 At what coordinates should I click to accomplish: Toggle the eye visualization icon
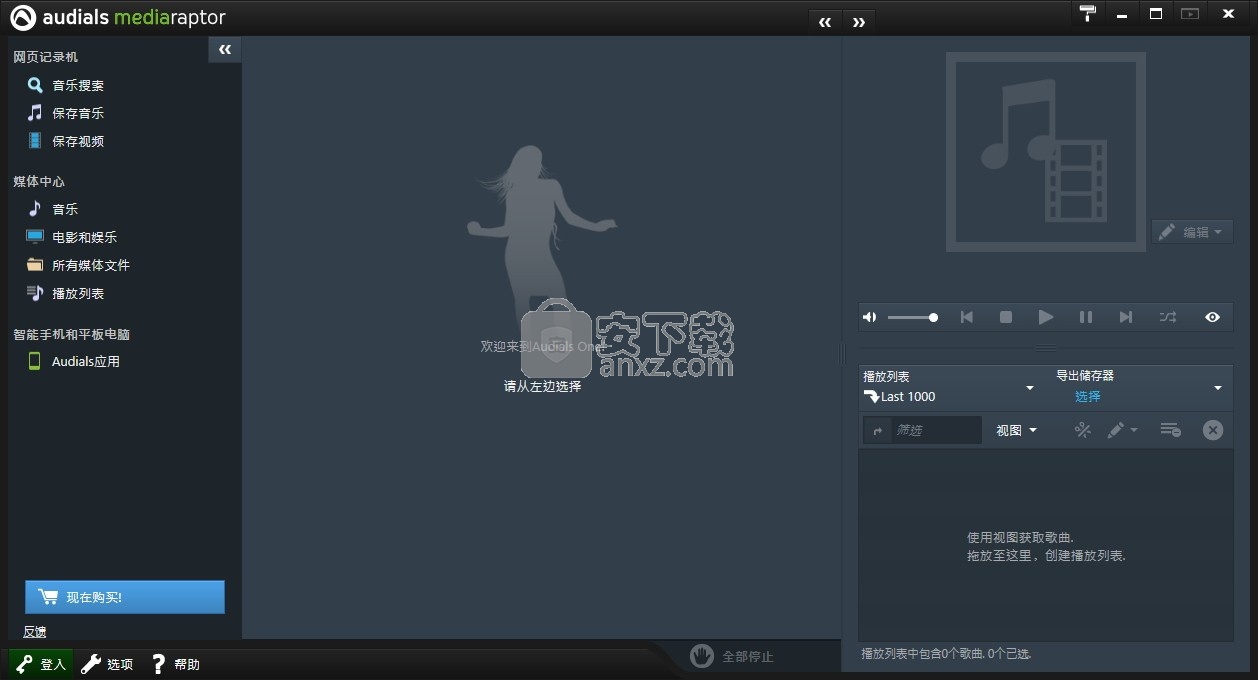click(1212, 317)
